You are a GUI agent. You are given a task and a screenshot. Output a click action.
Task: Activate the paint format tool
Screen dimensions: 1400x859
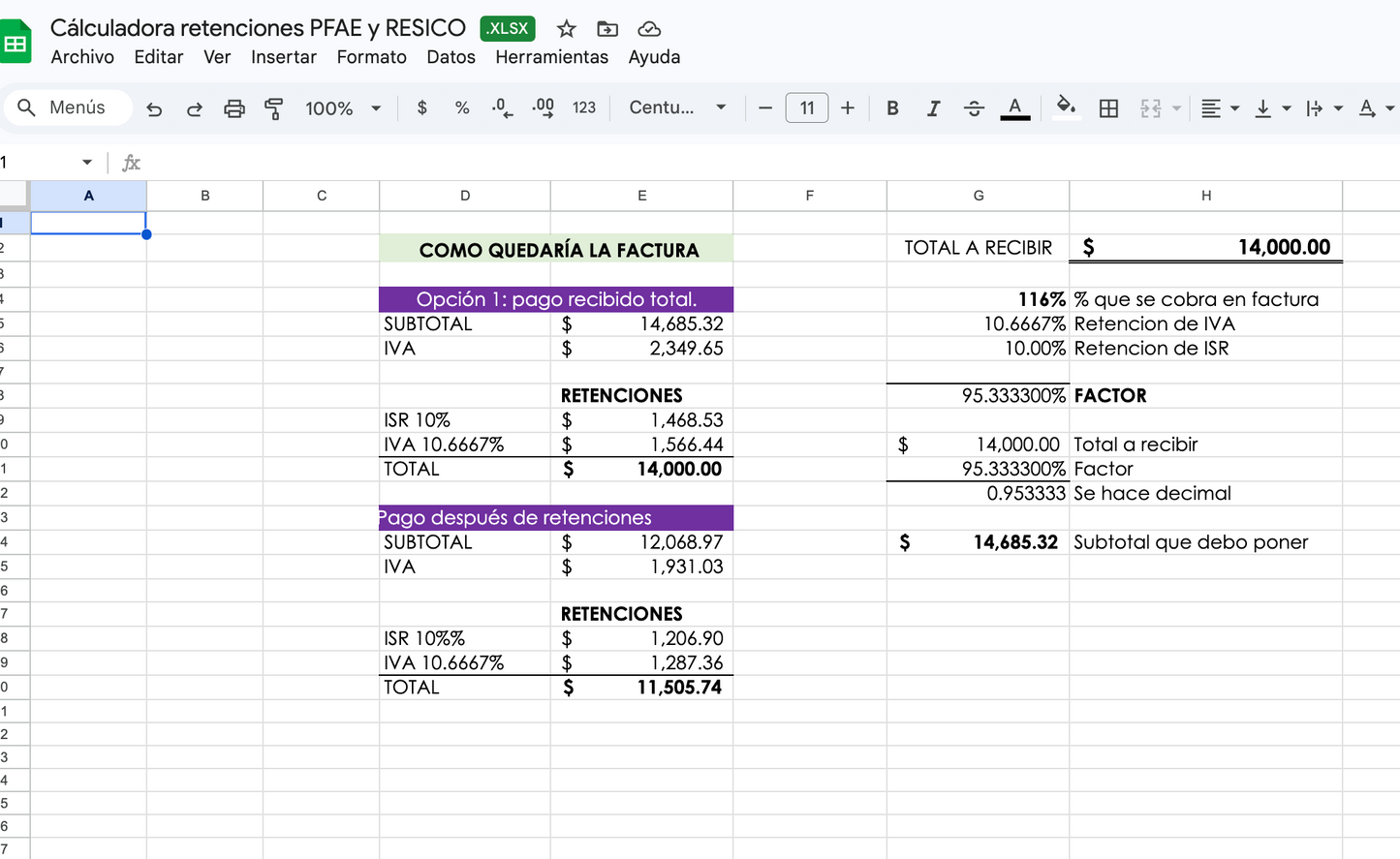274,108
